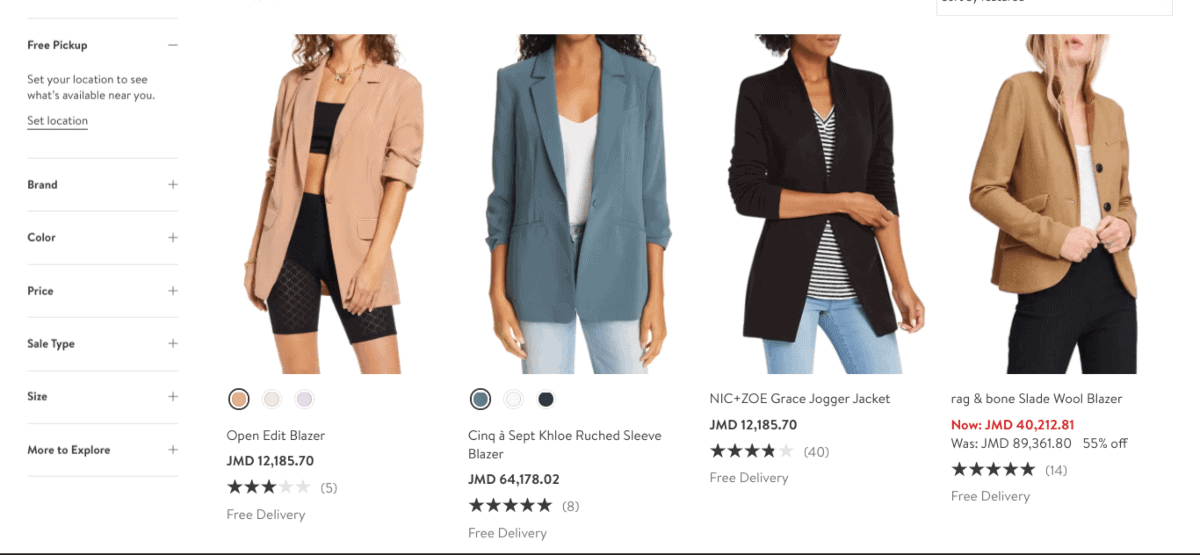Select the navy swatch for Cinq à Sept blazer
This screenshot has height=555, width=1200.
tap(546, 399)
